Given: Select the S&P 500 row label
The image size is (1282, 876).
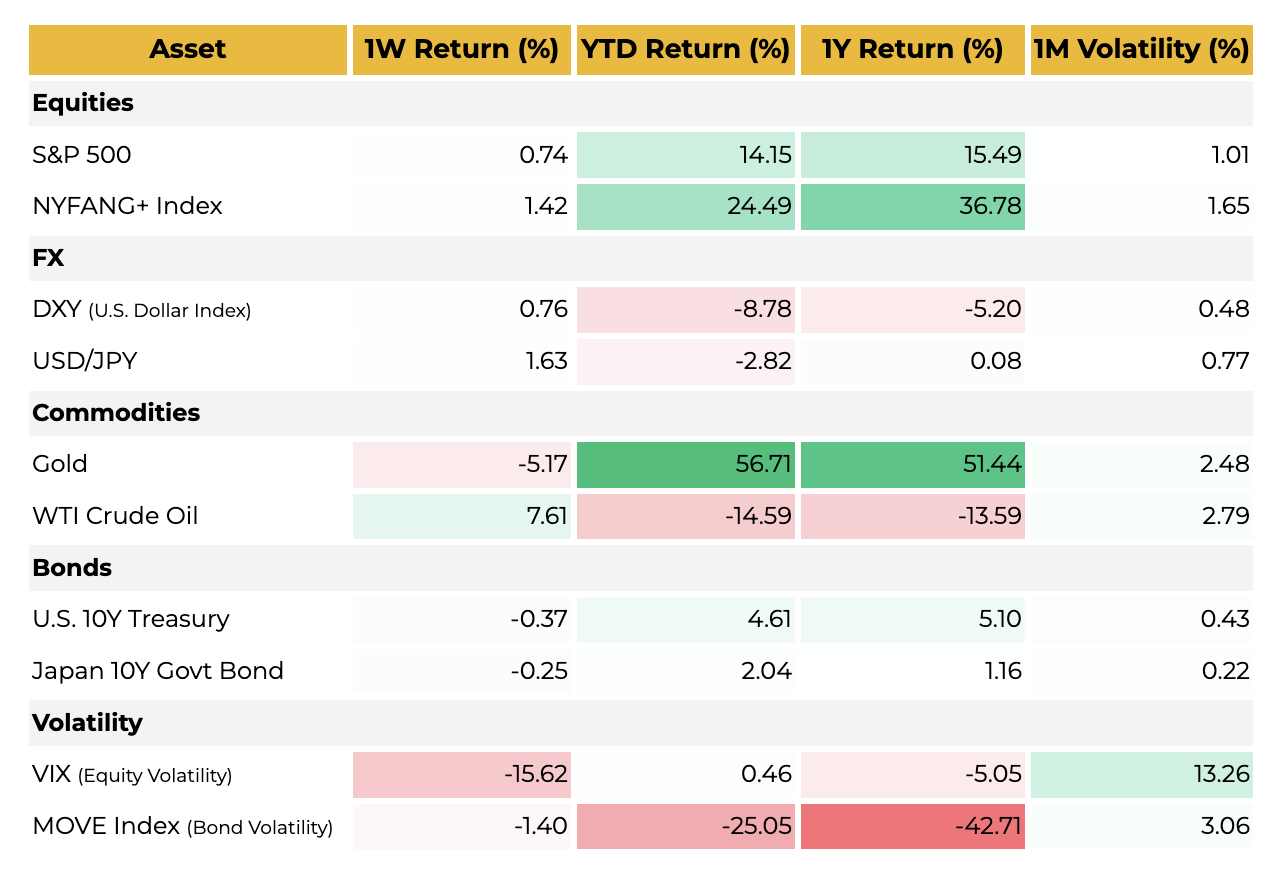Looking at the screenshot, I should [x=82, y=155].
